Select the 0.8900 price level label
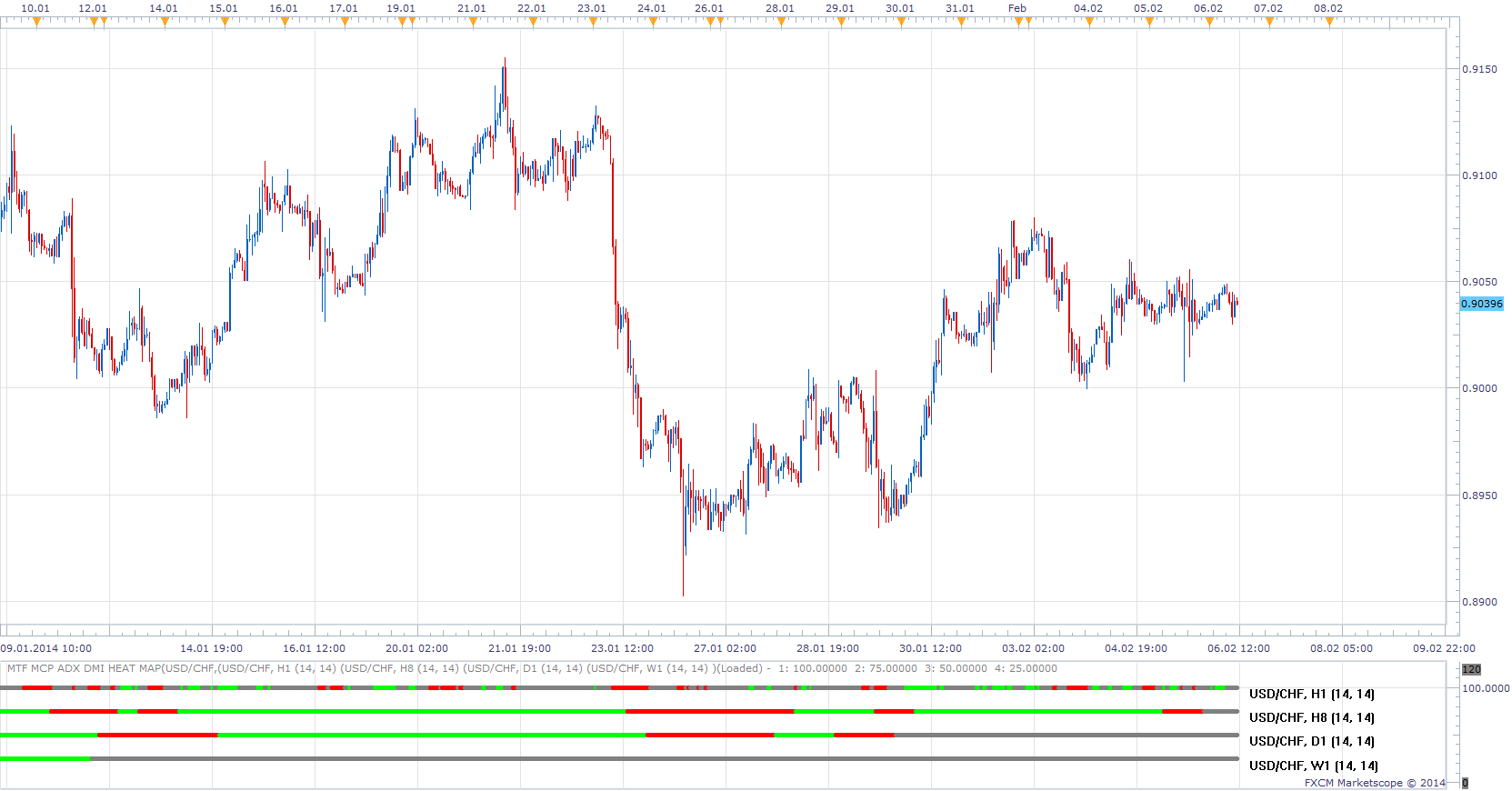The height and width of the screenshot is (791, 1512). click(x=1479, y=602)
